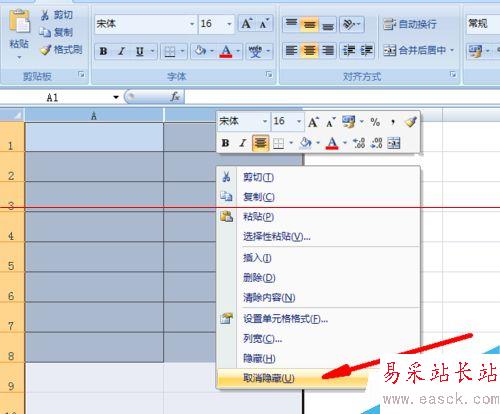Screen dimensions: 500x414
Task: Choose Unhide (取消隐藏) from context menu
Action: pyautogui.click(x=293, y=378)
